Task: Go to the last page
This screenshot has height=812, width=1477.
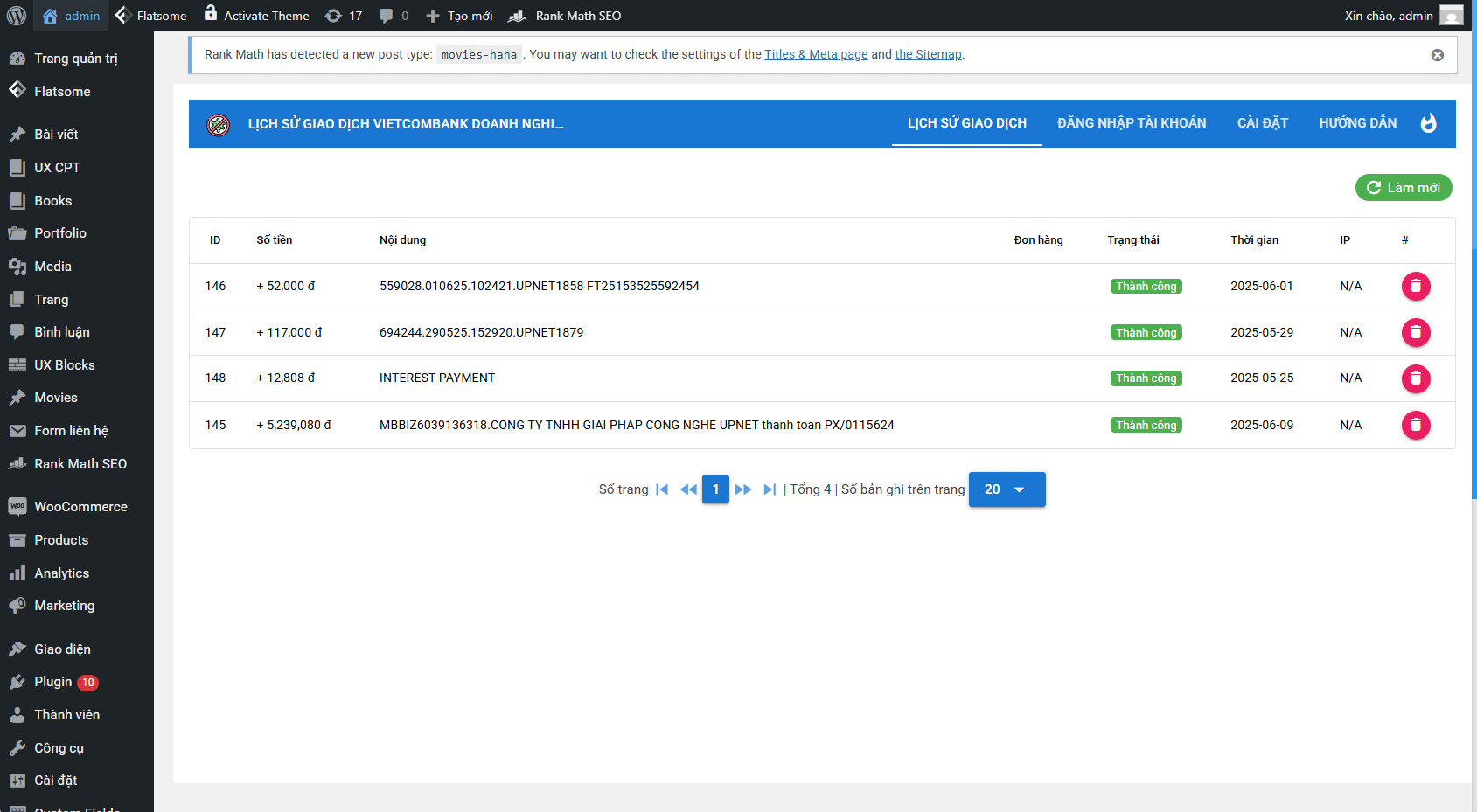Action: (770, 489)
